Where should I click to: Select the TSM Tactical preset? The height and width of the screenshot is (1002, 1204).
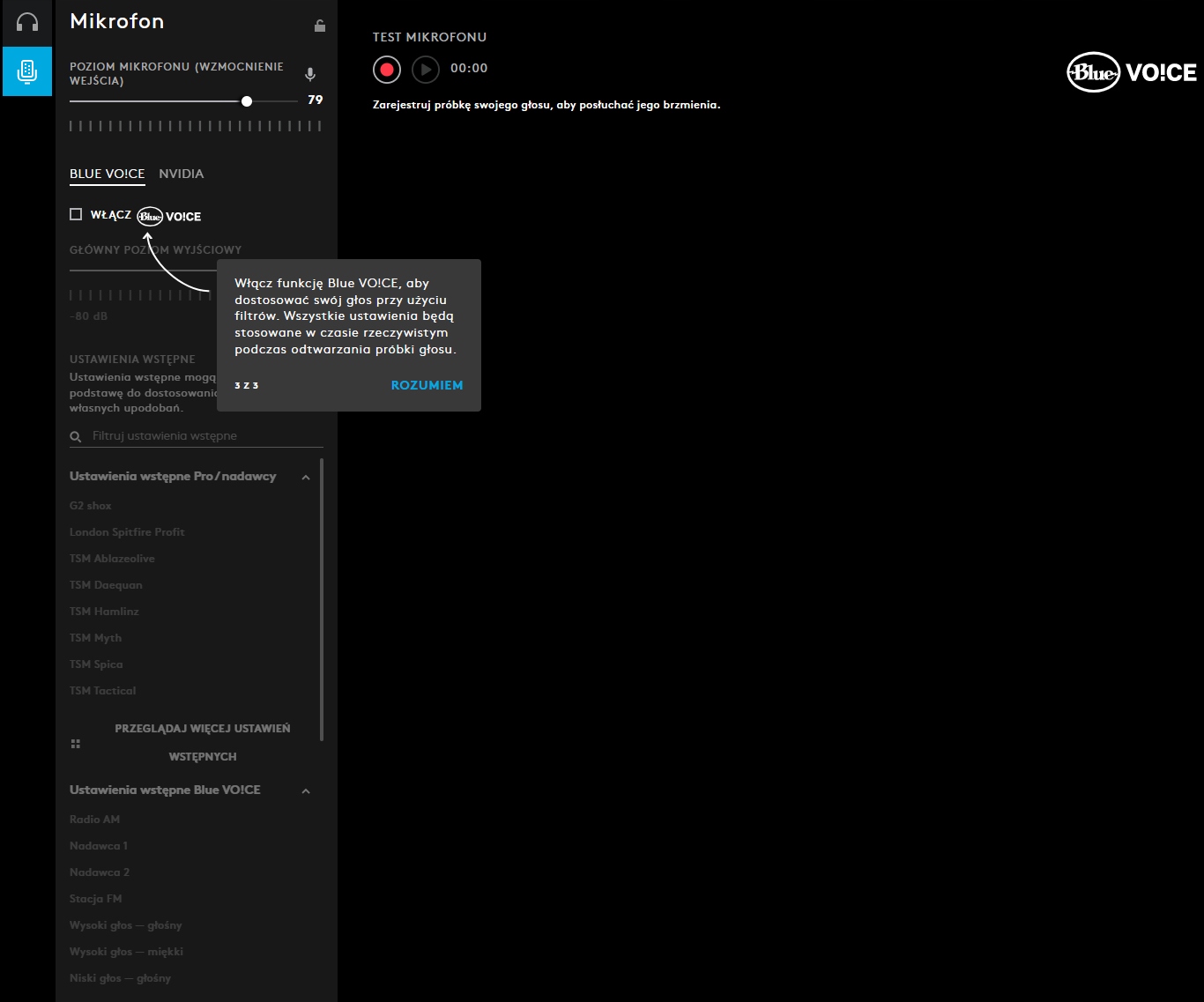click(x=102, y=691)
